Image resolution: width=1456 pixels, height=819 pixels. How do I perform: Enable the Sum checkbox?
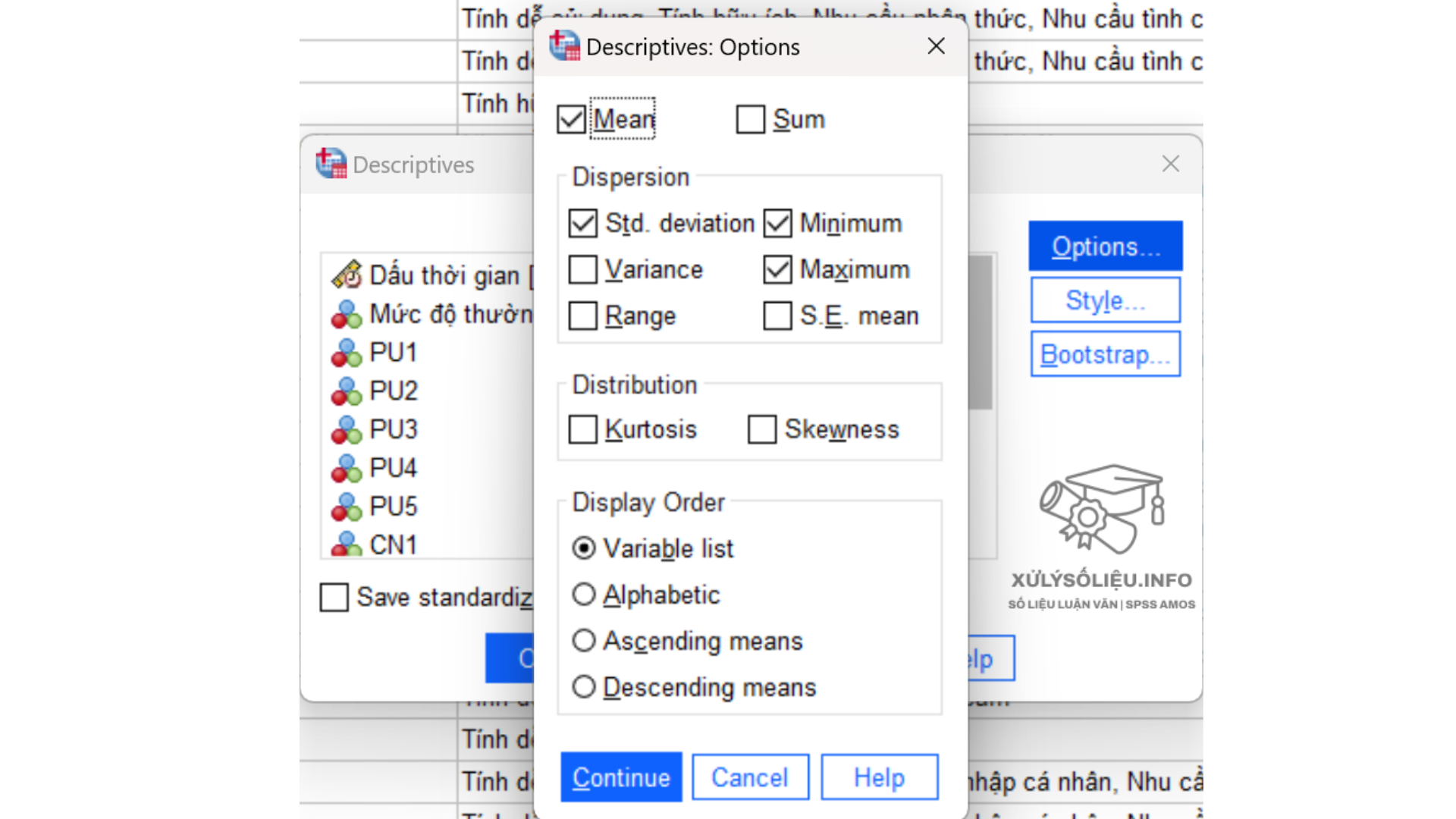(751, 119)
